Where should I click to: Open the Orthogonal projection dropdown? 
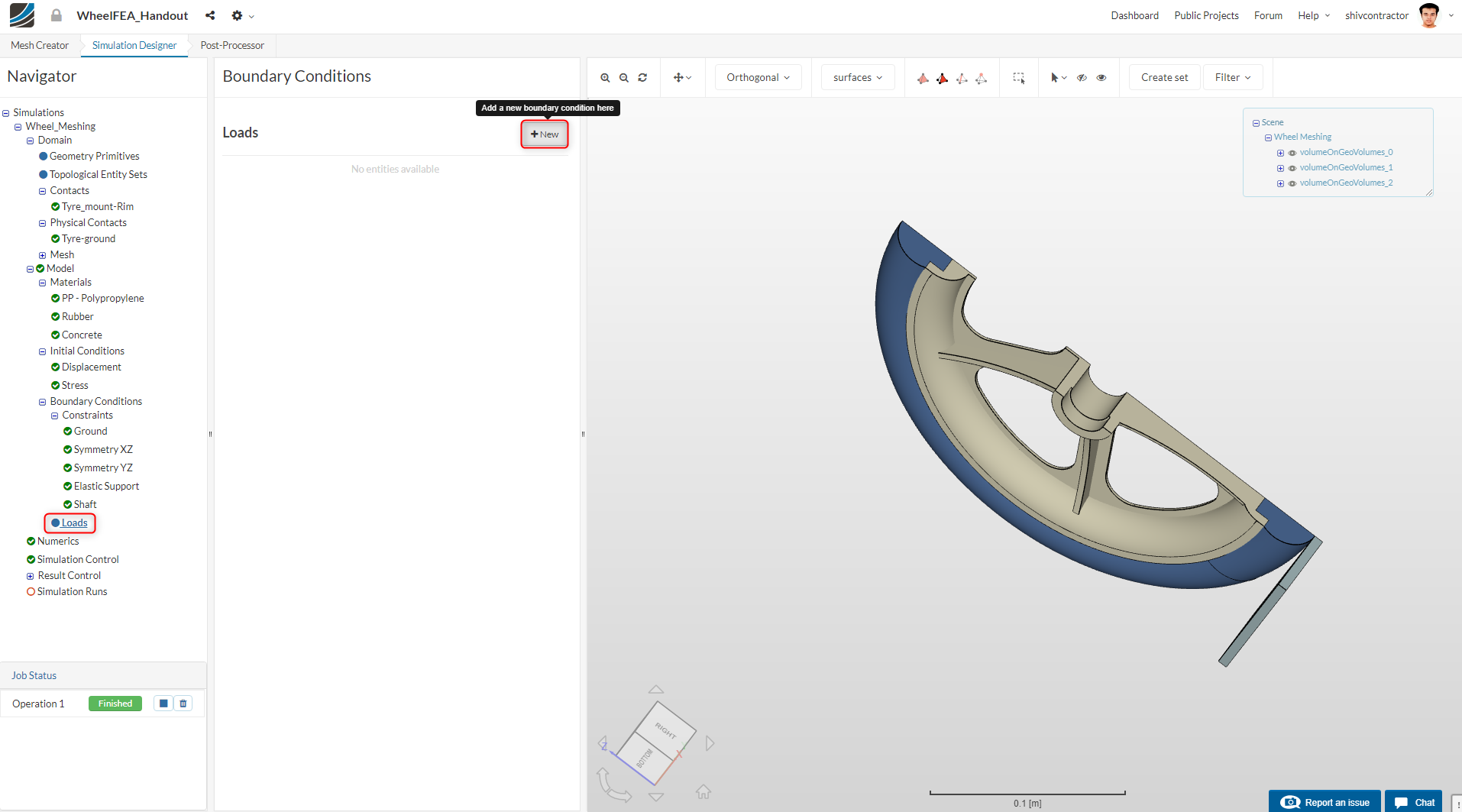[758, 78]
